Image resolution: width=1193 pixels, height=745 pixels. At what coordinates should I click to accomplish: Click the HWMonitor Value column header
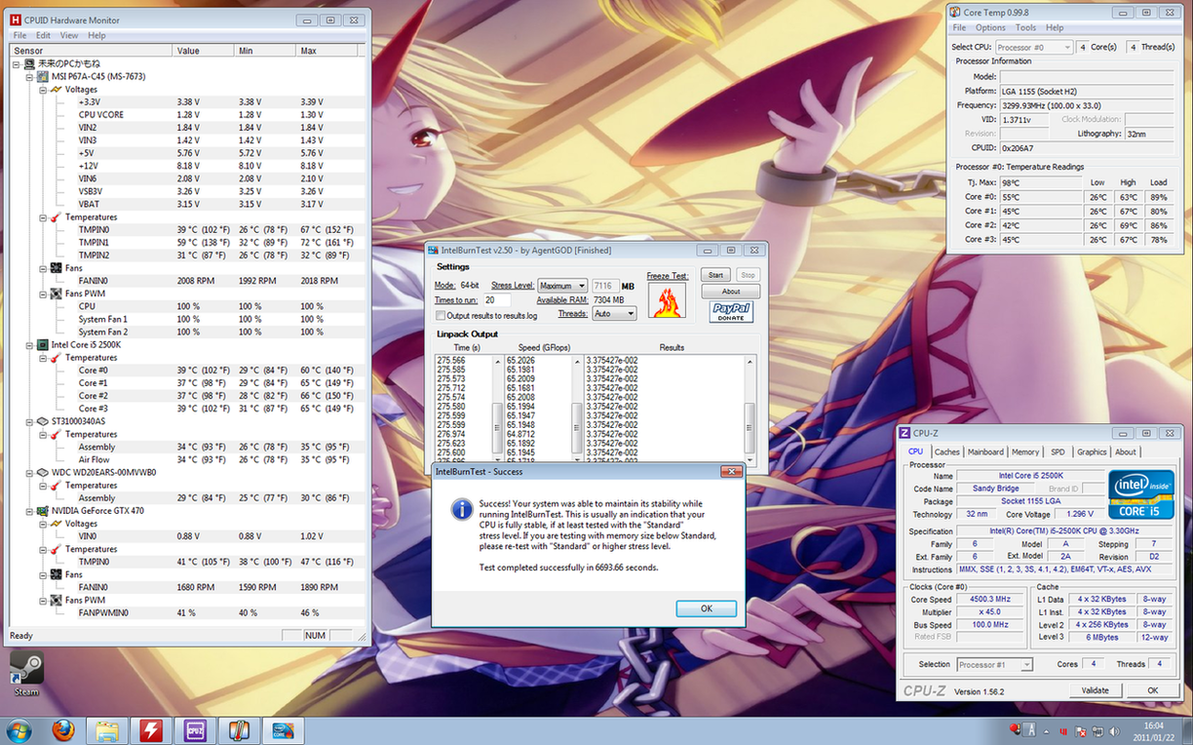[203, 50]
